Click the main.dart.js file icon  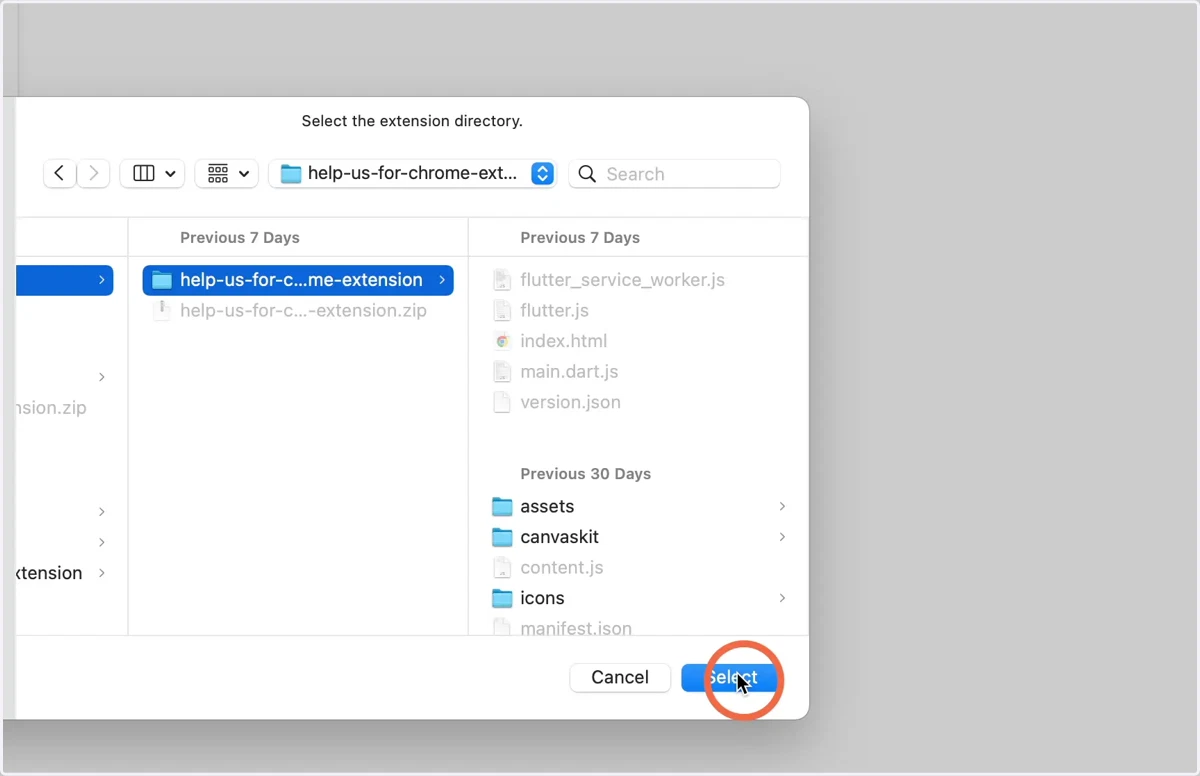[502, 372]
